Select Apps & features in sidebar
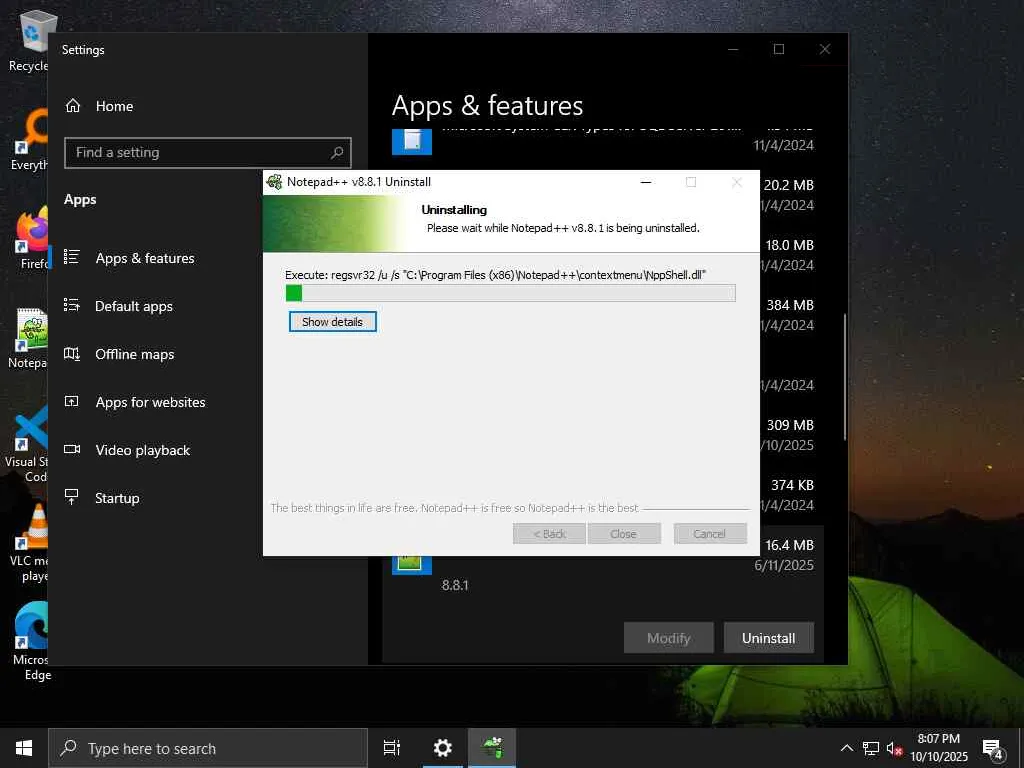1024x768 pixels. [145, 258]
